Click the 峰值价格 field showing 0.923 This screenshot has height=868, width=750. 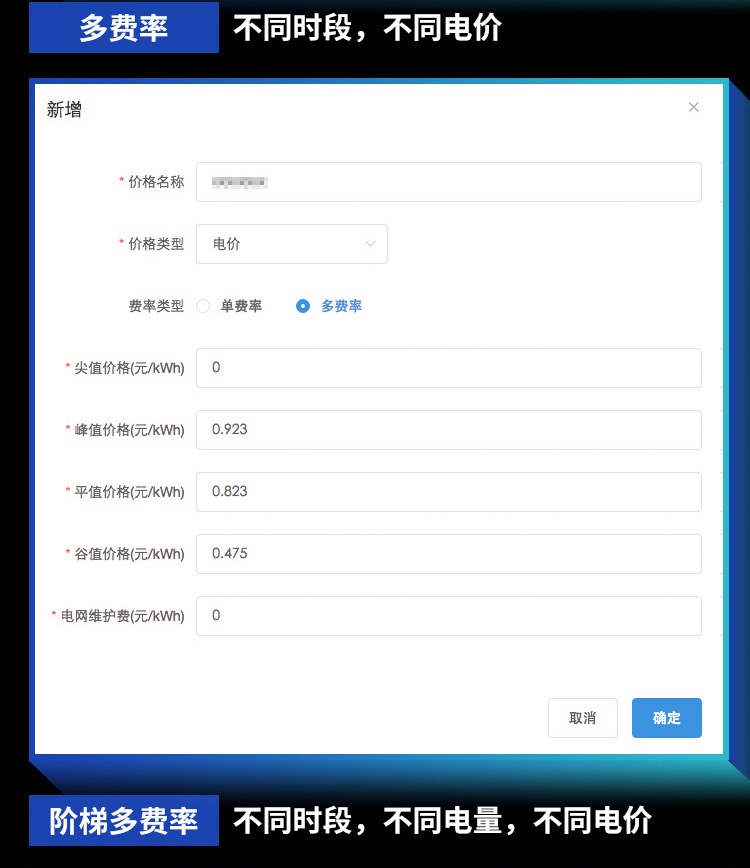click(x=448, y=430)
